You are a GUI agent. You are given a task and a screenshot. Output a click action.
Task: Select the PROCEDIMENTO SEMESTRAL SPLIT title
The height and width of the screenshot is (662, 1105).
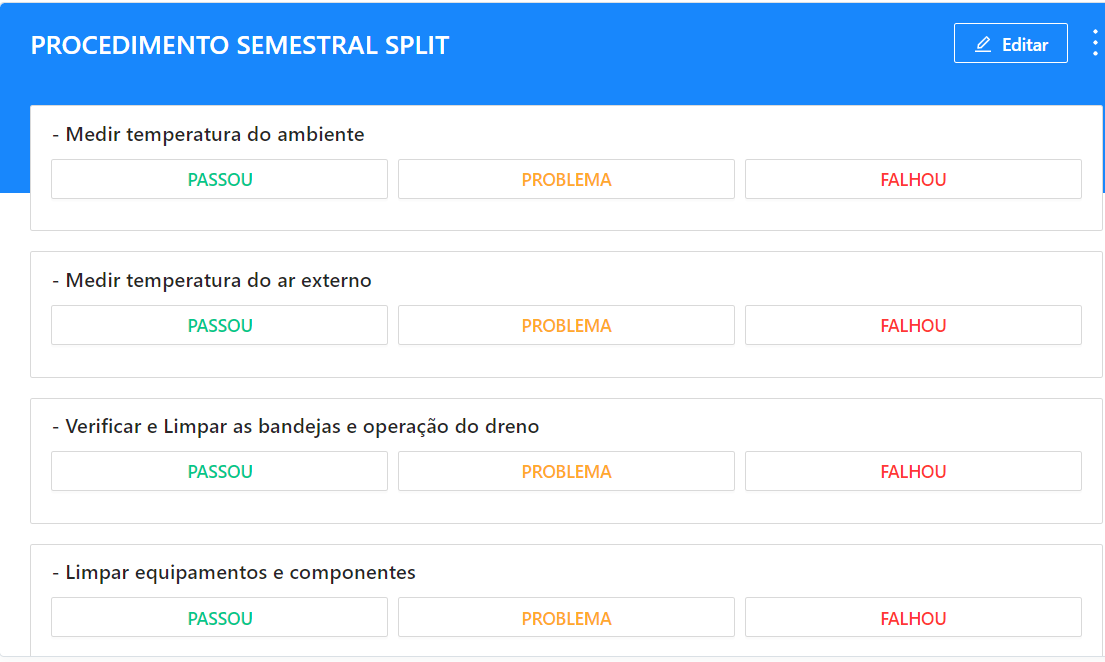239,44
